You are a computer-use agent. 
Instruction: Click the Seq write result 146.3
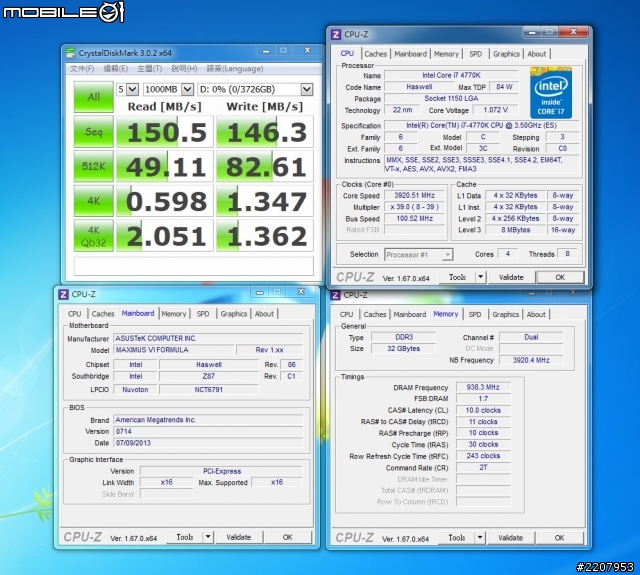click(265, 132)
